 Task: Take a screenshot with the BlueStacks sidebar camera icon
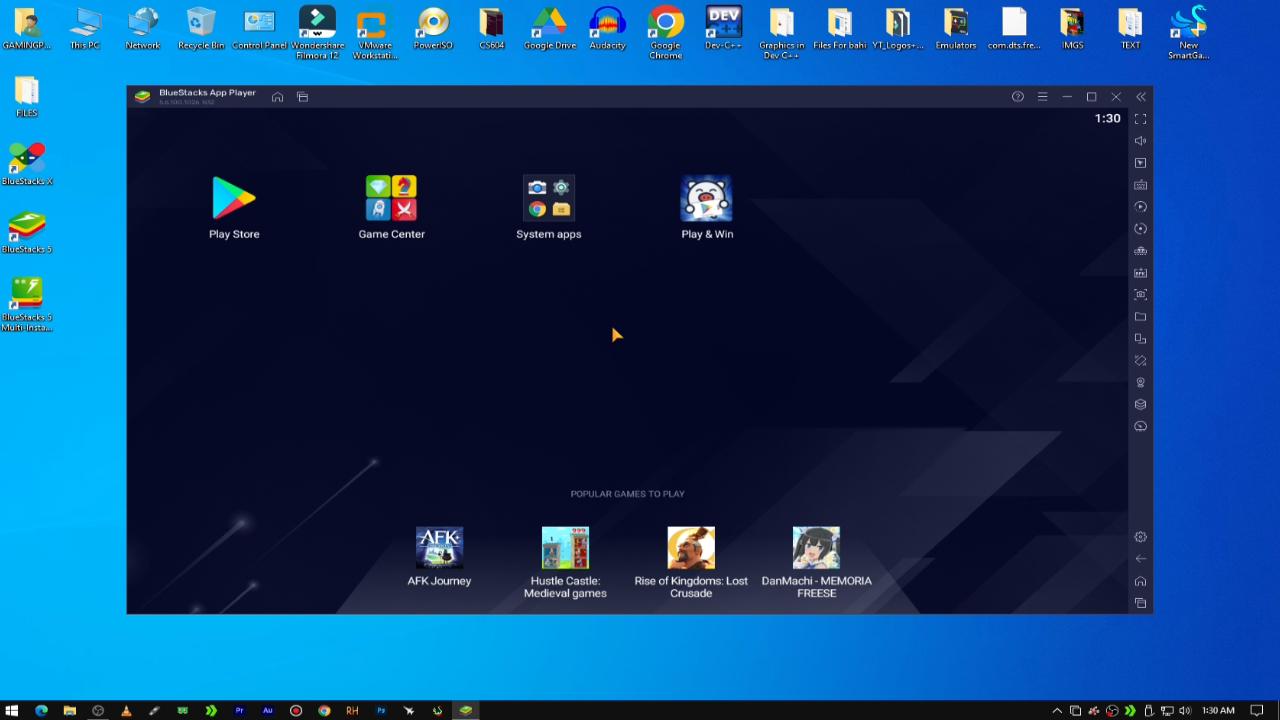tap(1140, 295)
